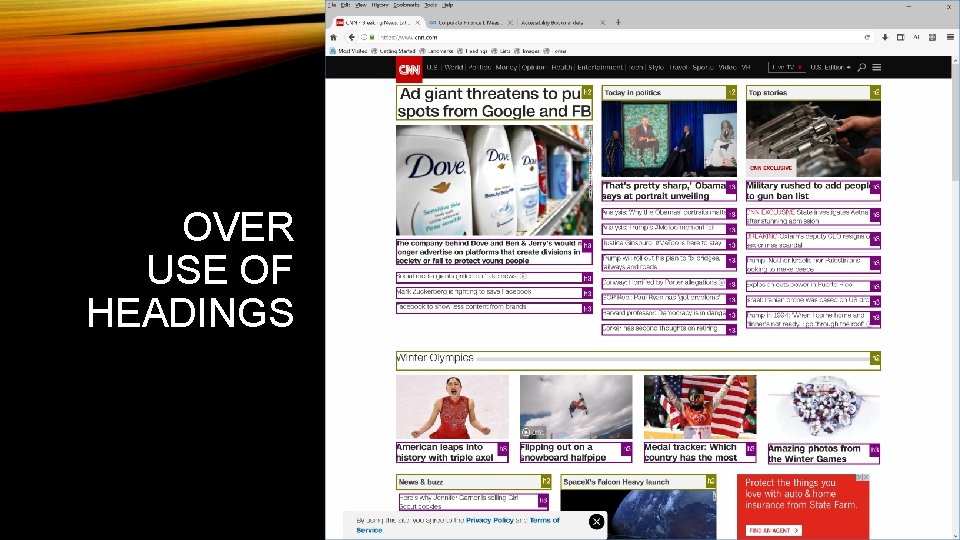This screenshot has width=960, height=540.
Task: Play the snowboard halfpipe video icon
Action: [x=526, y=432]
